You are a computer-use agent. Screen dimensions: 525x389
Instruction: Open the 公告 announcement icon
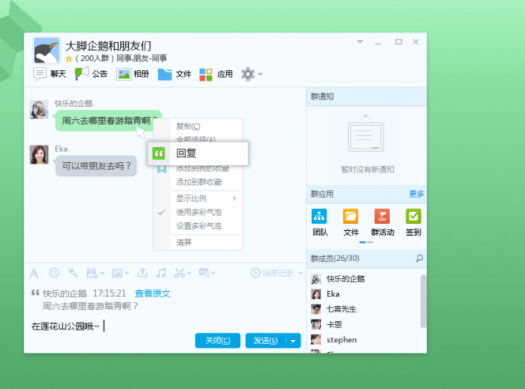point(82,73)
